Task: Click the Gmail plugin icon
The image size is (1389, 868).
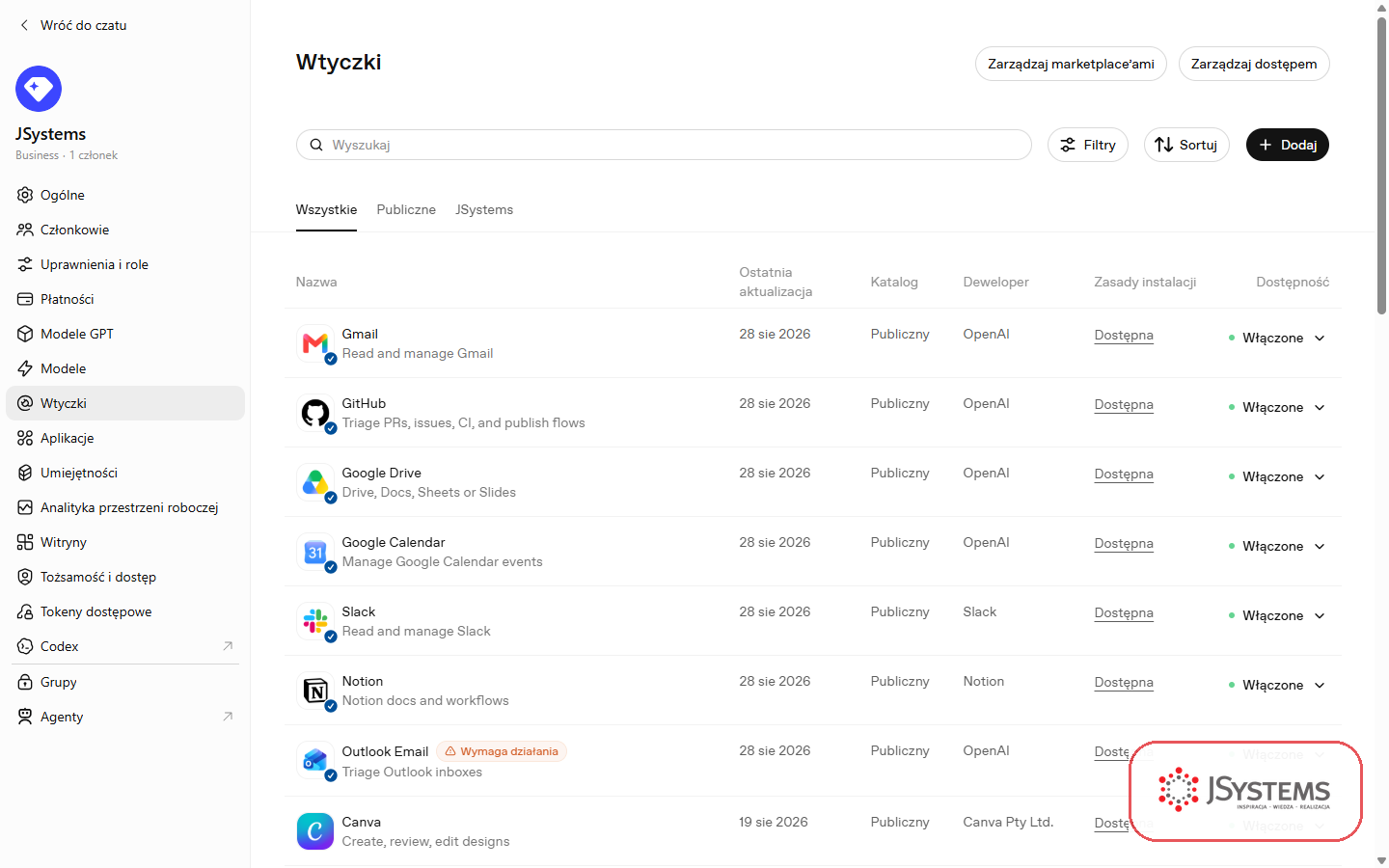Action: tap(315, 343)
